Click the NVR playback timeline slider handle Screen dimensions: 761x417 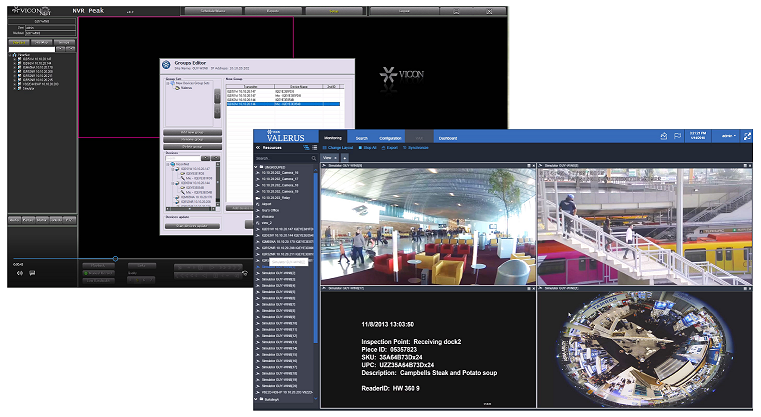[x=115, y=259]
